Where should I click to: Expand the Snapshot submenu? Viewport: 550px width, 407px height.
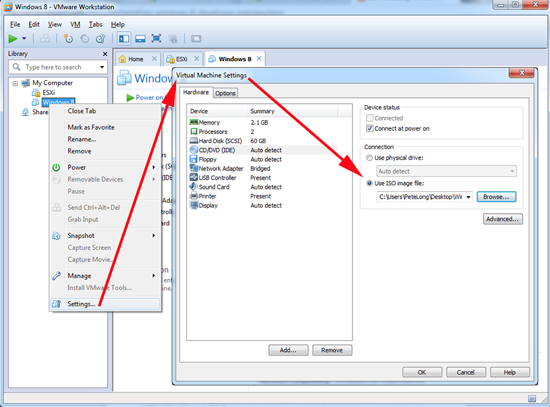pos(105,235)
